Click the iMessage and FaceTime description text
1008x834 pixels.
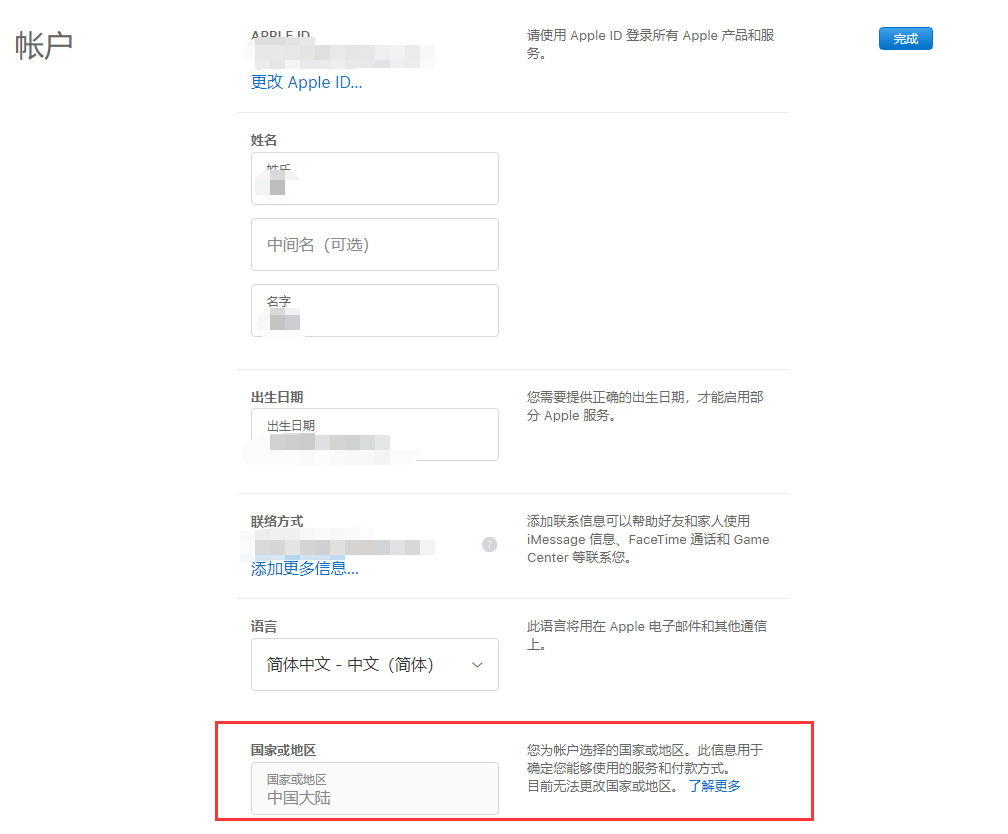(647, 539)
